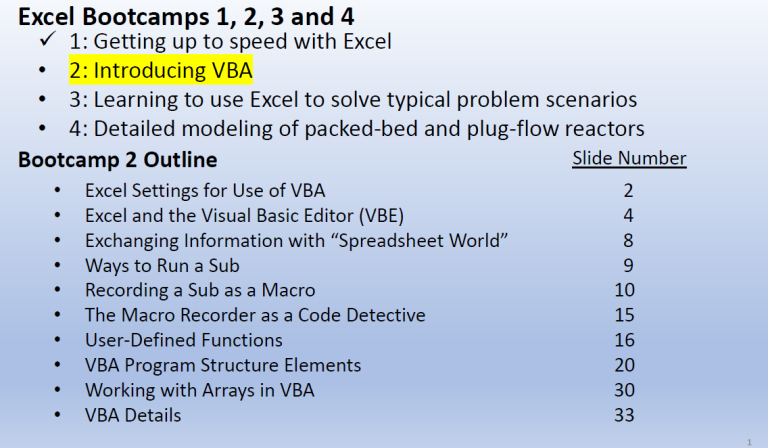
Task: Click the underlined "Slide Number" header
Action: pyautogui.click(x=629, y=158)
